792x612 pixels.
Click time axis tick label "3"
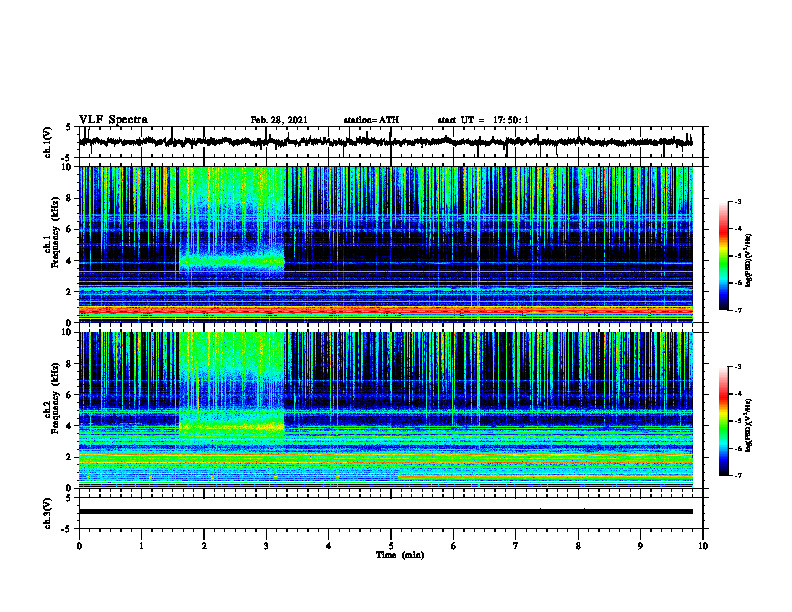pos(266,546)
